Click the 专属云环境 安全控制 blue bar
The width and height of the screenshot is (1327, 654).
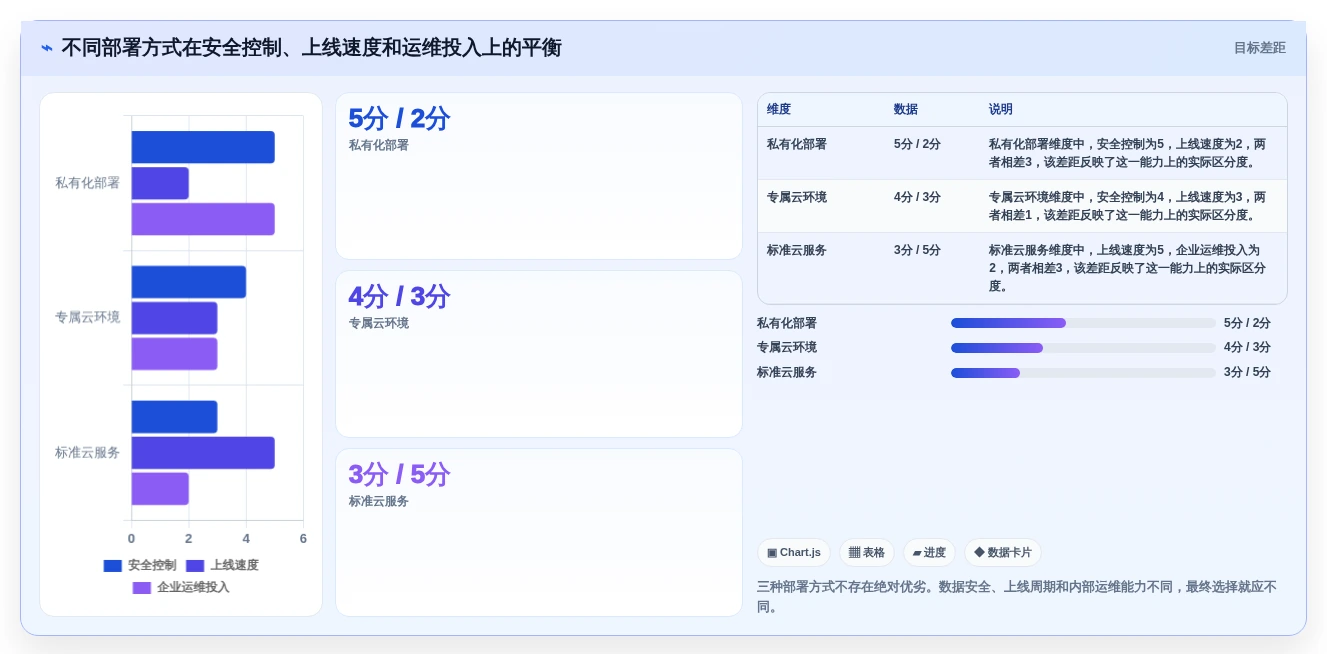click(x=189, y=282)
